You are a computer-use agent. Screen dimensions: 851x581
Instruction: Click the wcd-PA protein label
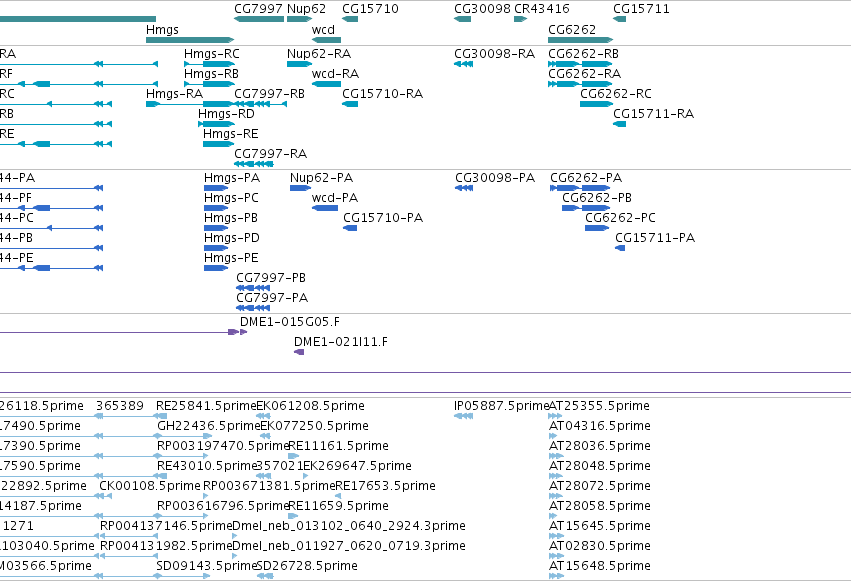click(x=335, y=198)
